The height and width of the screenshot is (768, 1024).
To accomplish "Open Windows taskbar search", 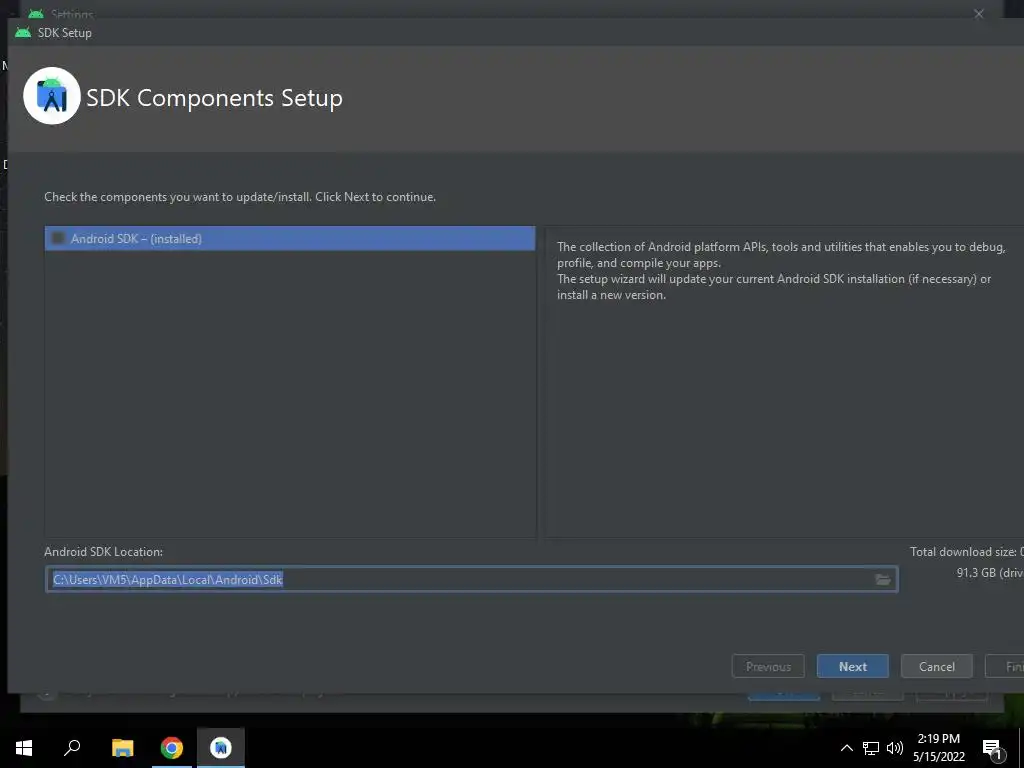I will [72, 747].
